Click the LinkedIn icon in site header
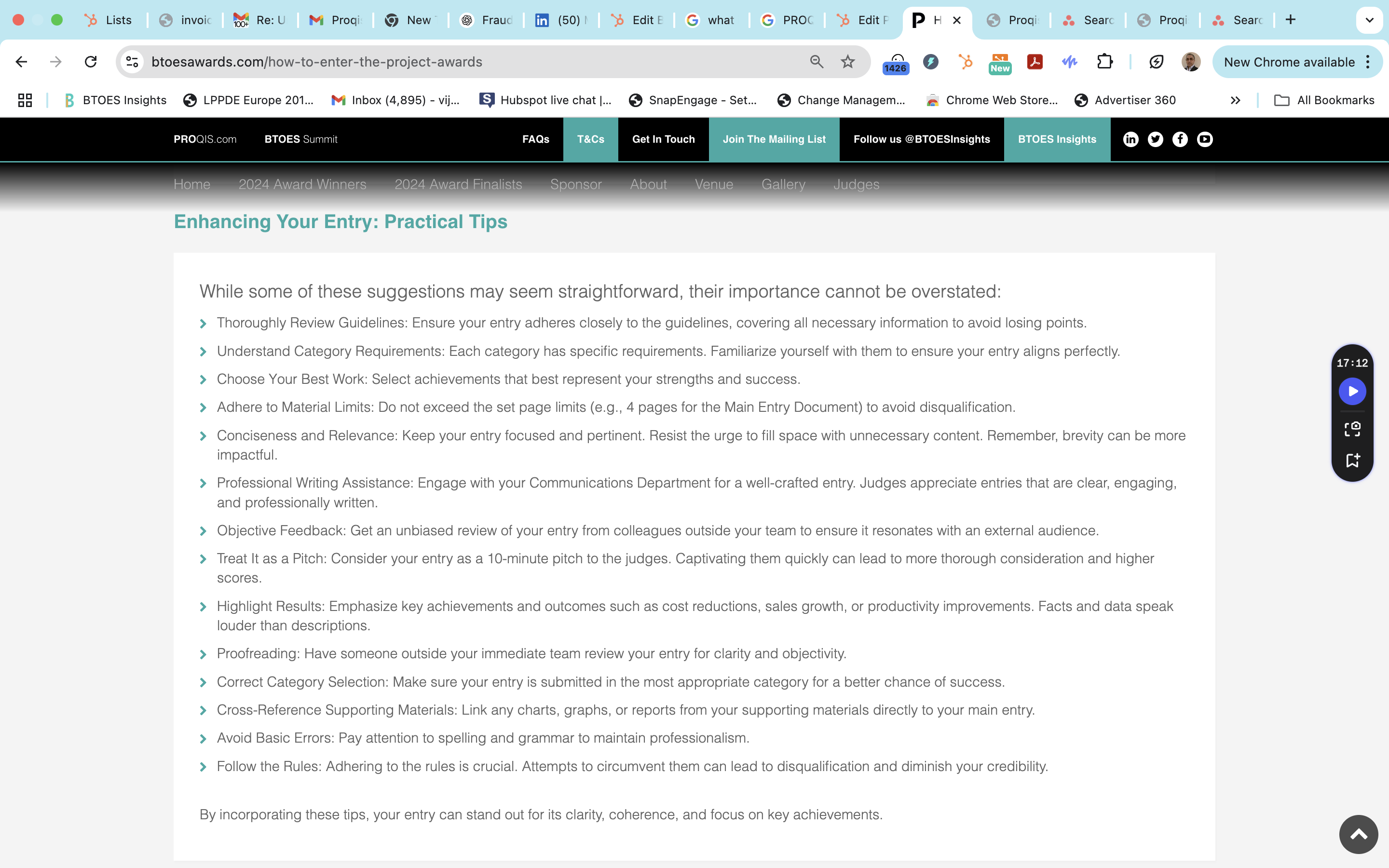The width and height of the screenshot is (1389, 868). 1130,139
